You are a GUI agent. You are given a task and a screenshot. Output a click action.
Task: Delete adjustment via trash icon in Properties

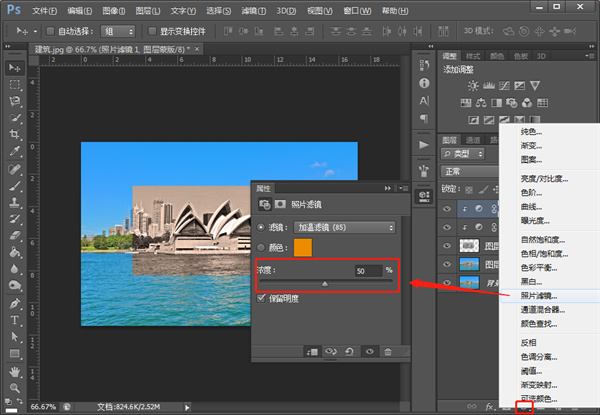(x=388, y=351)
